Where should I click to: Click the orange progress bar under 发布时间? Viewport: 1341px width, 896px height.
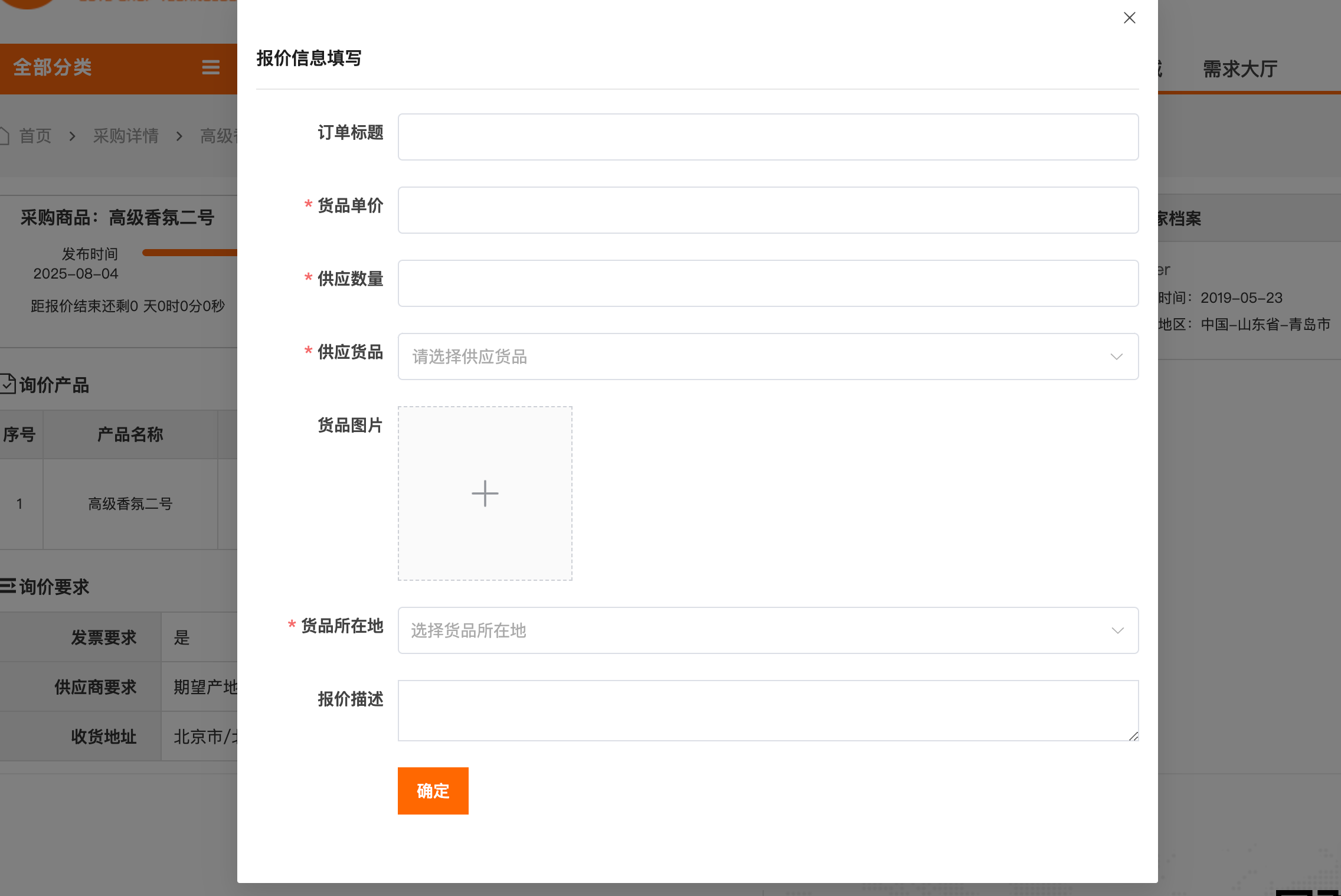[189, 253]
